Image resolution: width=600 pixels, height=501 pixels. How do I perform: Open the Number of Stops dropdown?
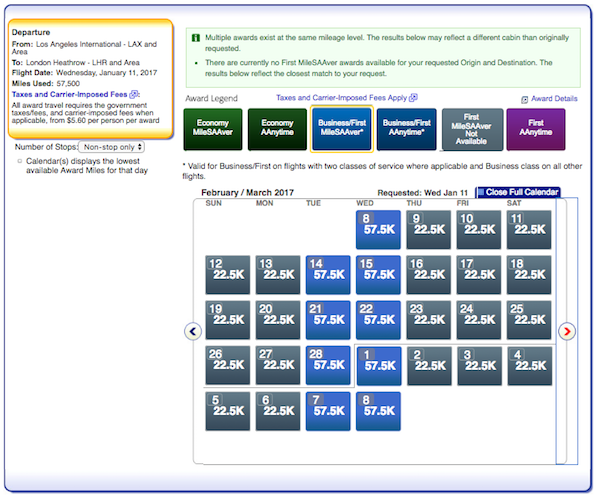111,147
